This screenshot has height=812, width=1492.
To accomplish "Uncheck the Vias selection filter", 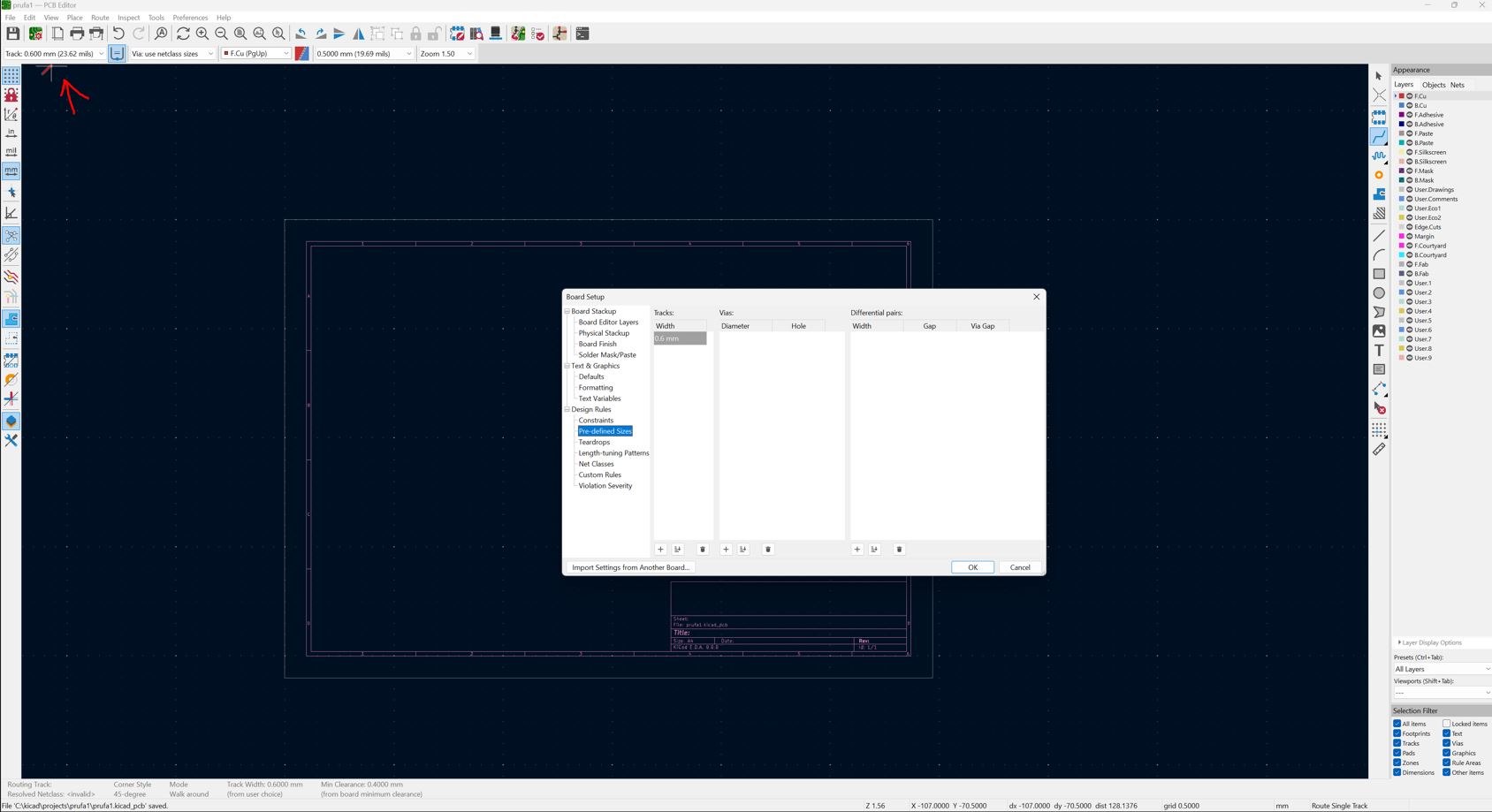I will [x=1447, y=743].
